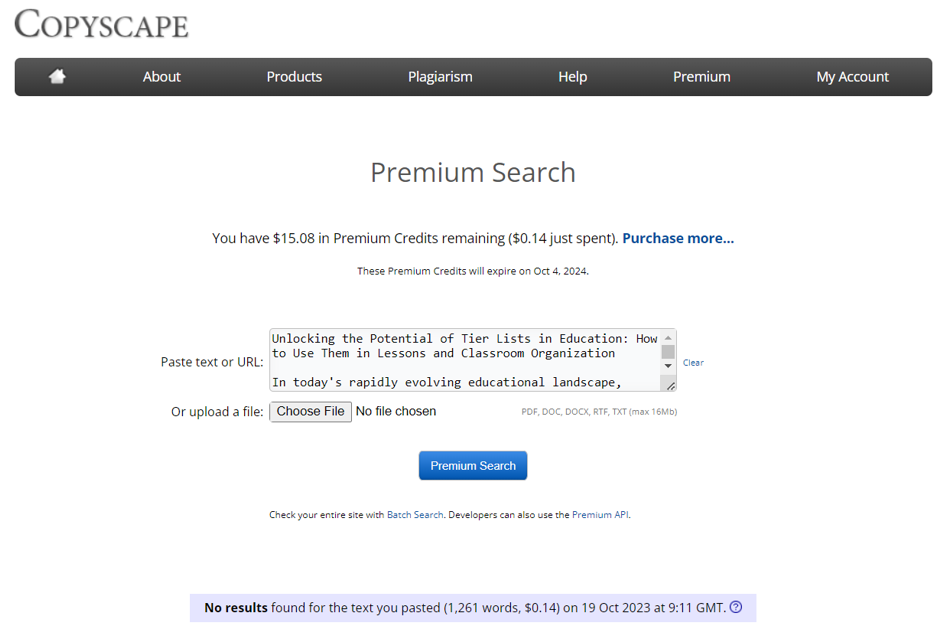Viewport: 951px width, 628px height.
Task: Click the text box scroll down arrow
Action: pos(668,366)
